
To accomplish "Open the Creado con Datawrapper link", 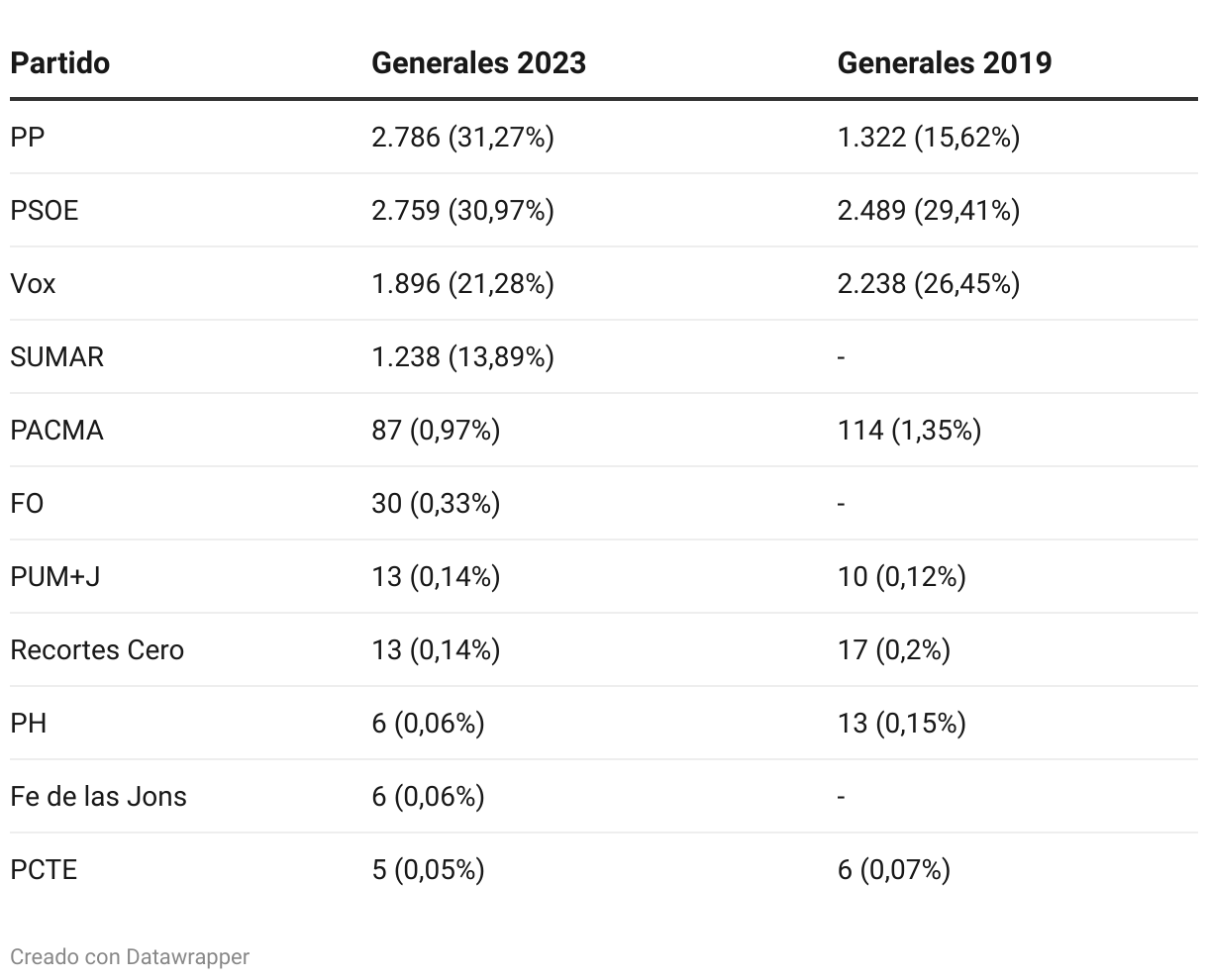I will pyautogui.click(x=130, y=956).
